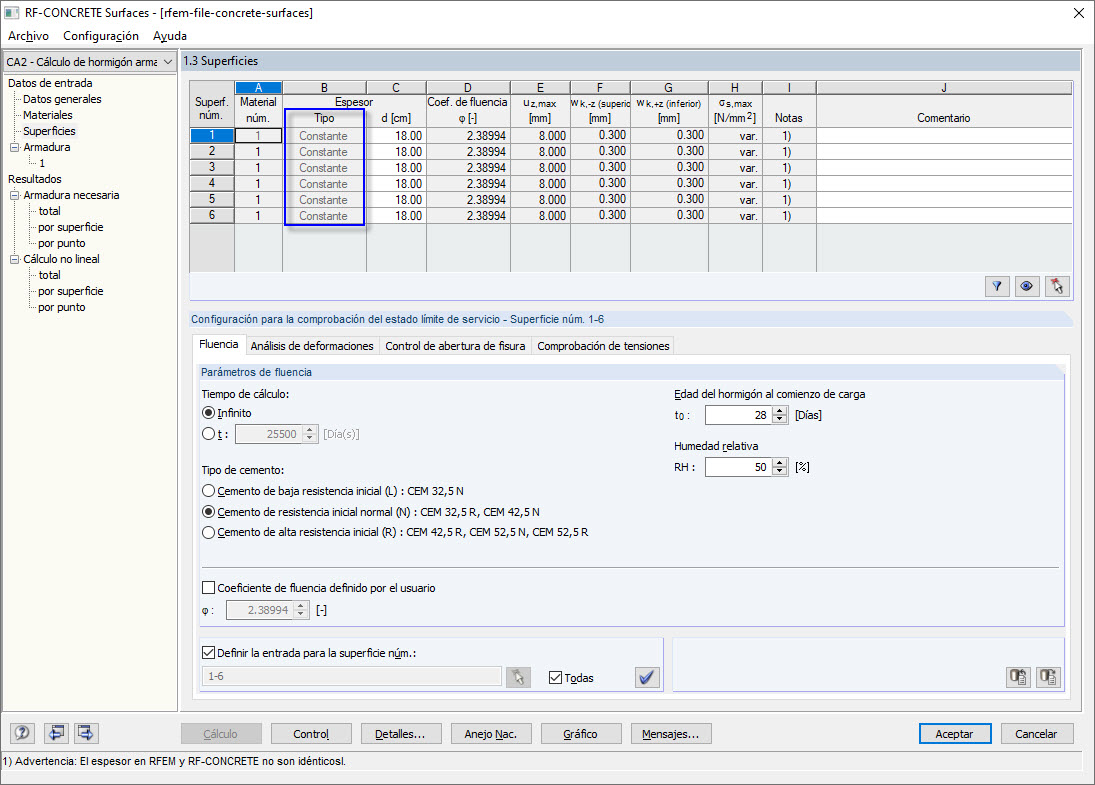The width and height of the screenshot is (1095, 785).
Task: Click the RH humidity spinner arrows
Action: [x=780, y=467]
